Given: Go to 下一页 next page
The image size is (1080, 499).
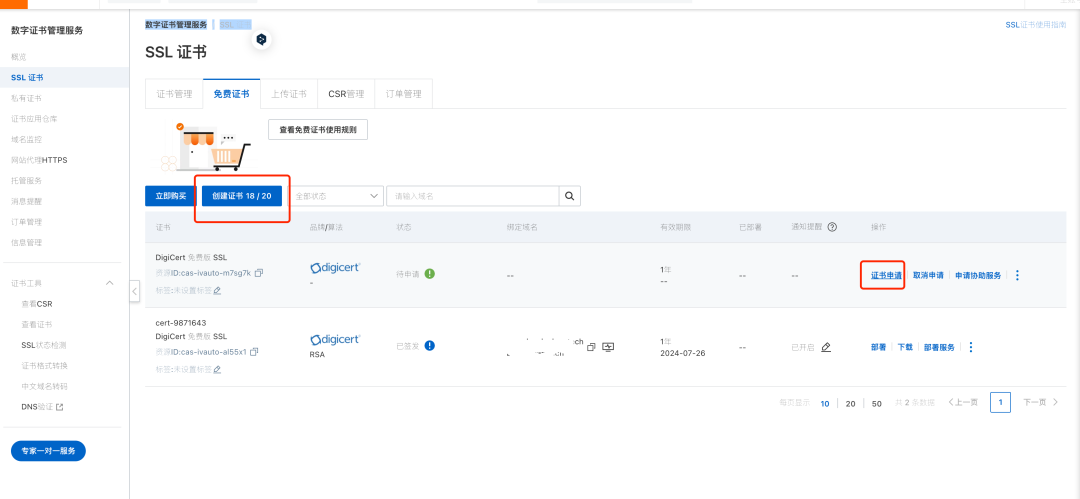Looking at the screenshot, I should pyautogui.click(x=1040, y=403).
